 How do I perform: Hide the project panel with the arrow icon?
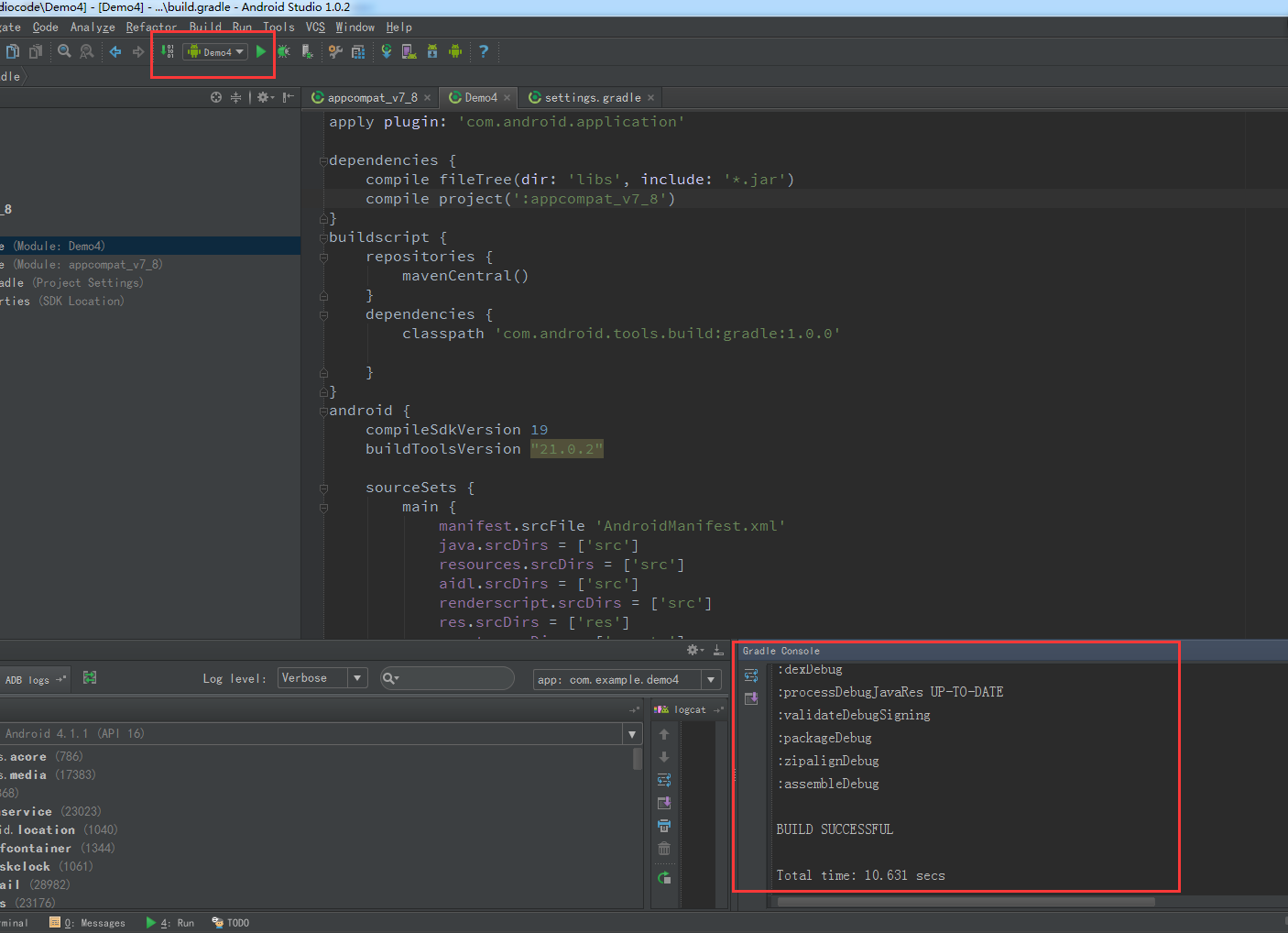[x=289, y=97]
